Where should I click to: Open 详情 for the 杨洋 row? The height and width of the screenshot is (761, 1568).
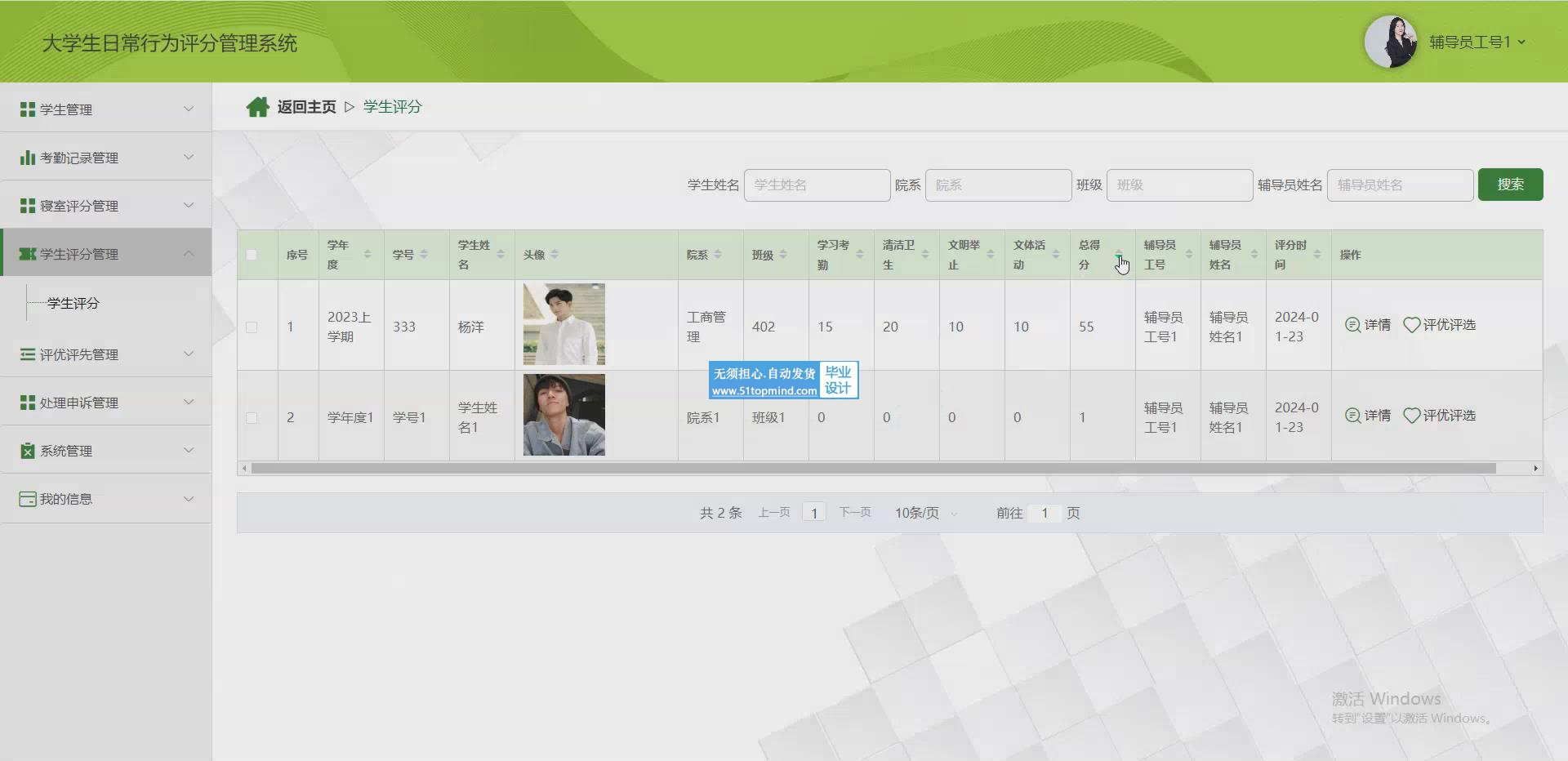click(1368, 325)
